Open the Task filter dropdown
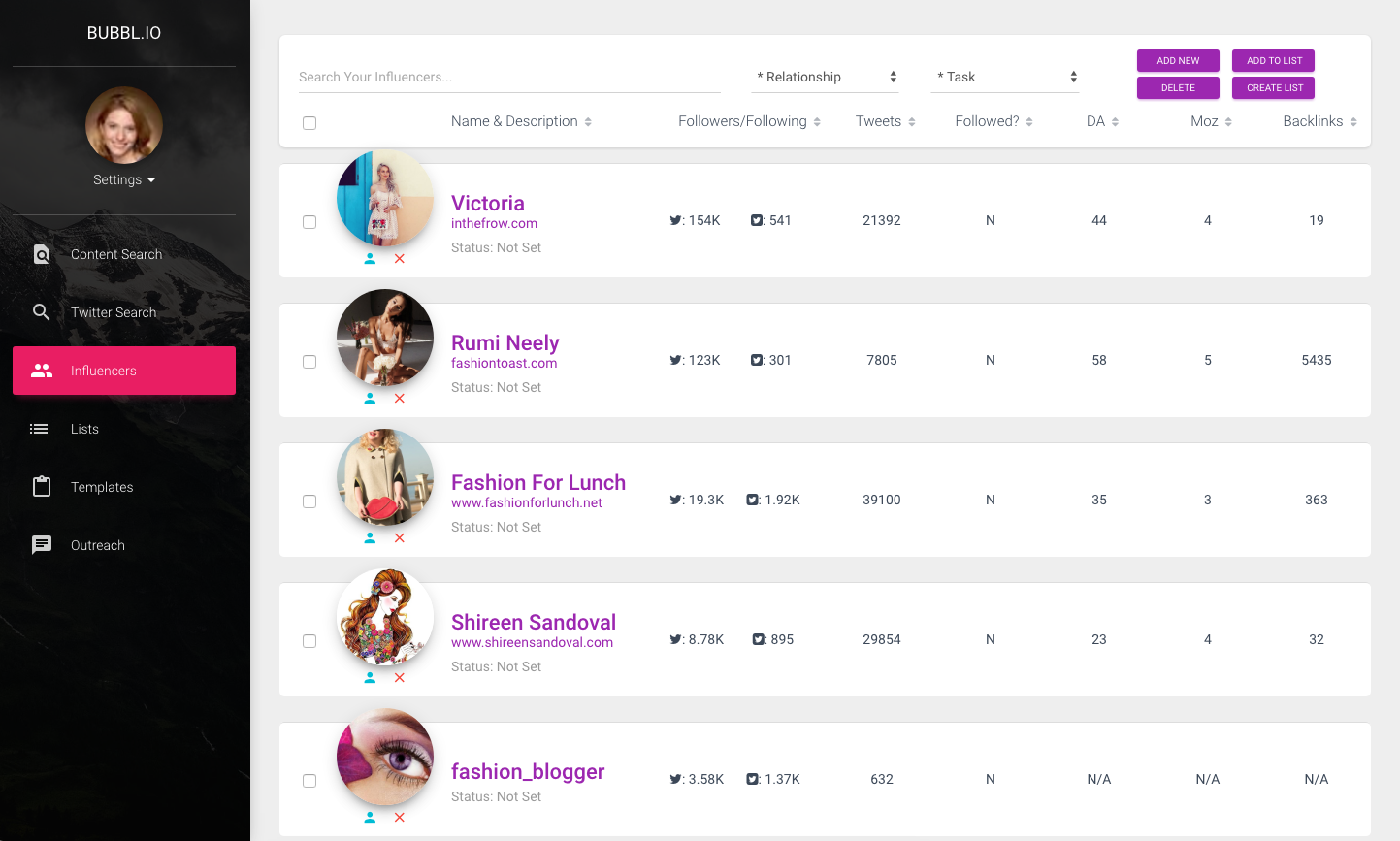The height and width of the screenshot is (841, 1400). pyautogui.click(x=1005, y=77)
